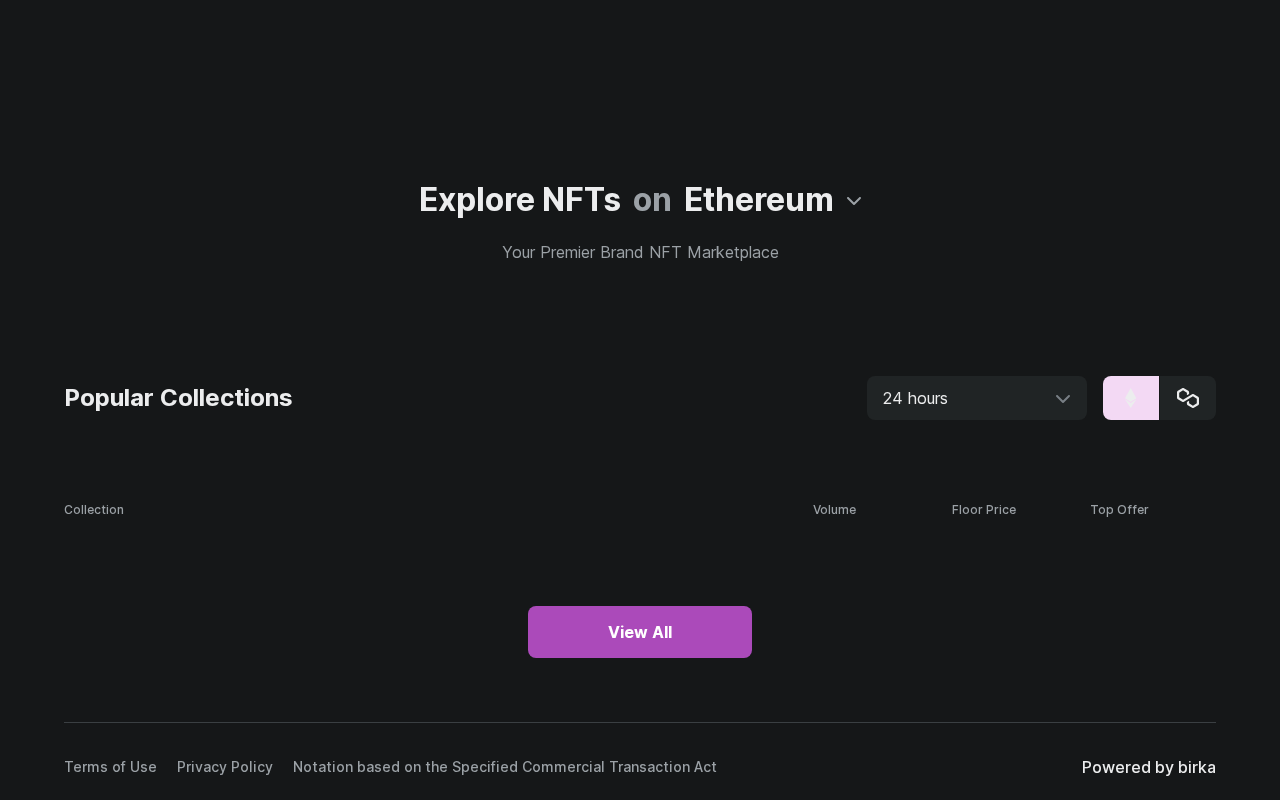This screenshot has height=800, width=1280.
Task: Open the Specified Commercial Transaction Act notation link
Action: [x=504, y=767]
